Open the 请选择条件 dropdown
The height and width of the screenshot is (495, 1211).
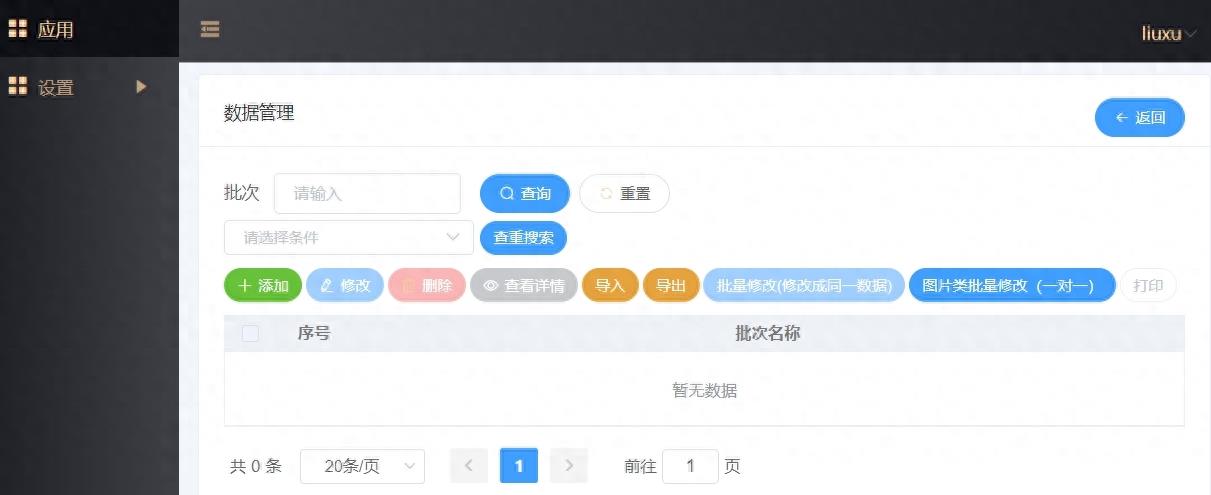349,237
